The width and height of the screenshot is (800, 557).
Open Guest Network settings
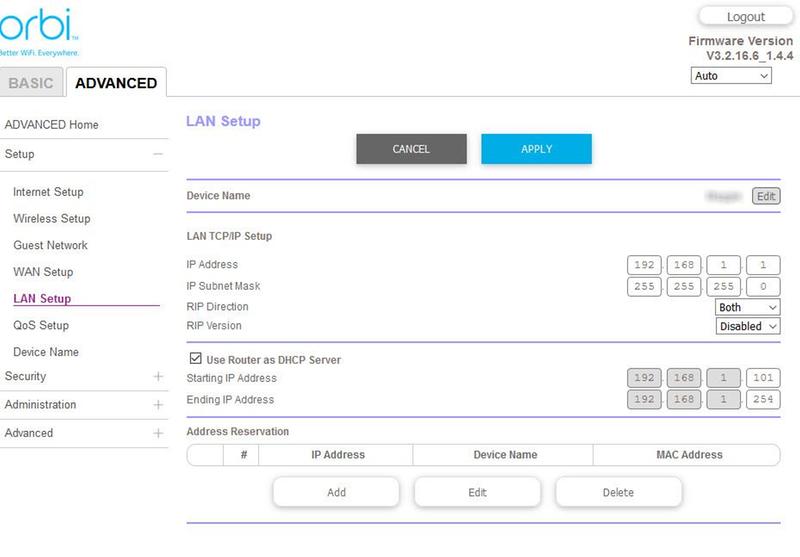click(50, 245)
